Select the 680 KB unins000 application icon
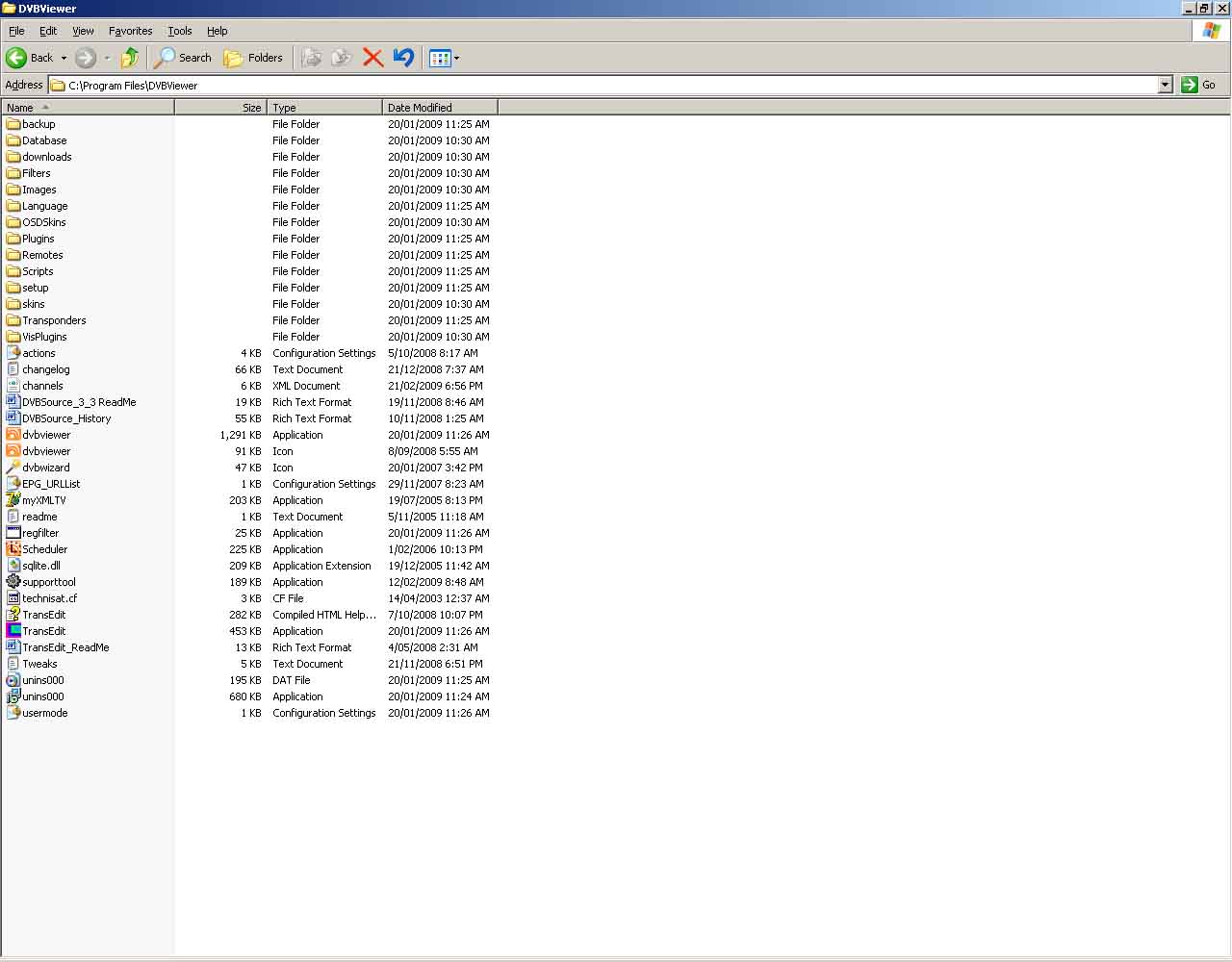The image size is (1232, 962). (13, 696)
